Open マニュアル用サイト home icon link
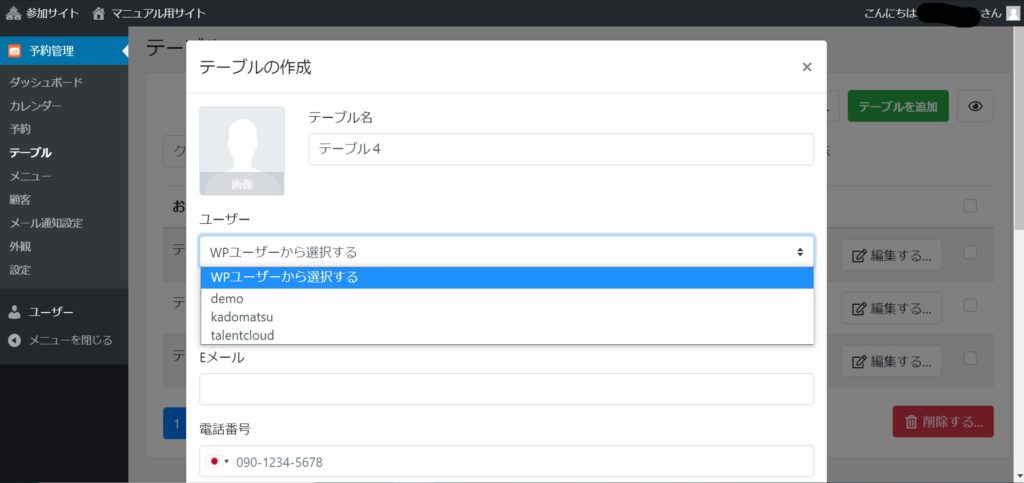 pyautogui.click(x=98, y=13)
